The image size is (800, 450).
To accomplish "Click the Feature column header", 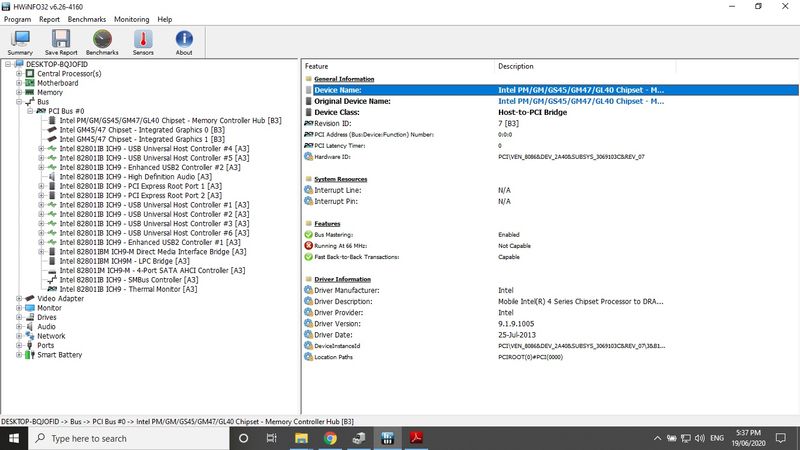I will click(x=398, y=66).
